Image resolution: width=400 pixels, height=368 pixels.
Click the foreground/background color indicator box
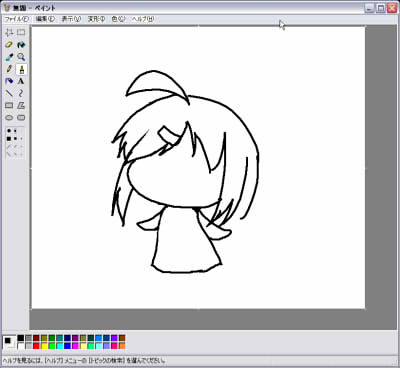(9, 342)
